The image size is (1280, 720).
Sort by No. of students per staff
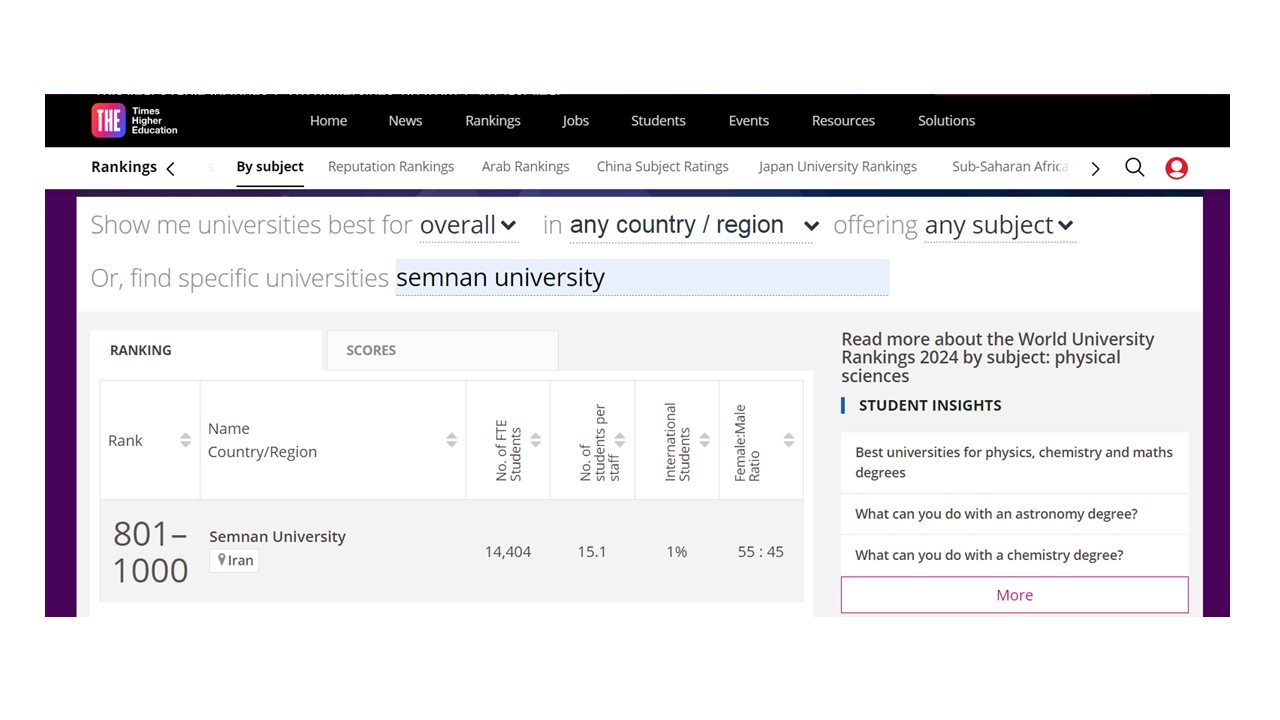pos(619,440)
